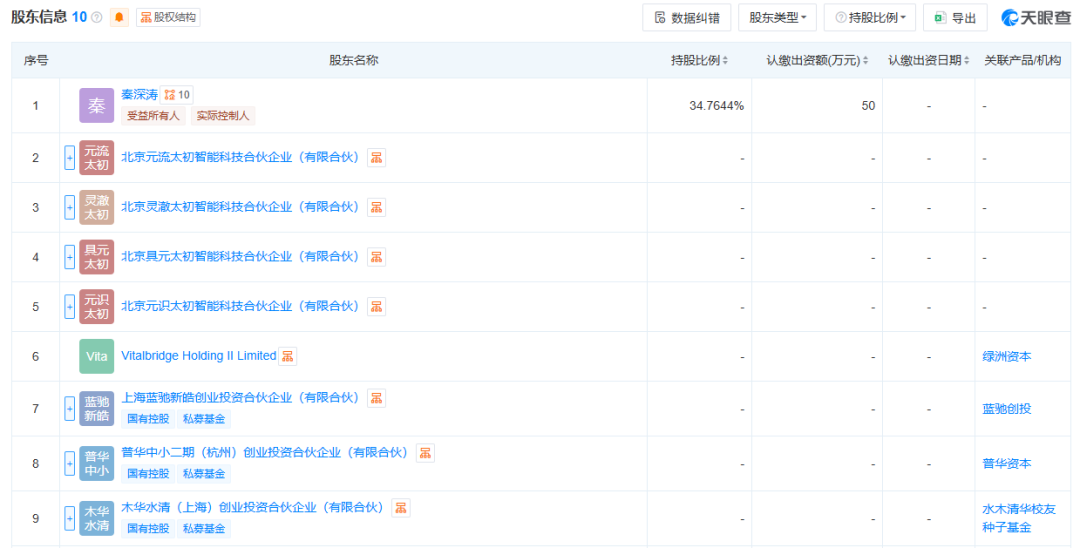Expand row for 北京元识太初智能科技合伙企业
Image resolution: width=1080 pixels, height=548 pixels.
(70, 306)
